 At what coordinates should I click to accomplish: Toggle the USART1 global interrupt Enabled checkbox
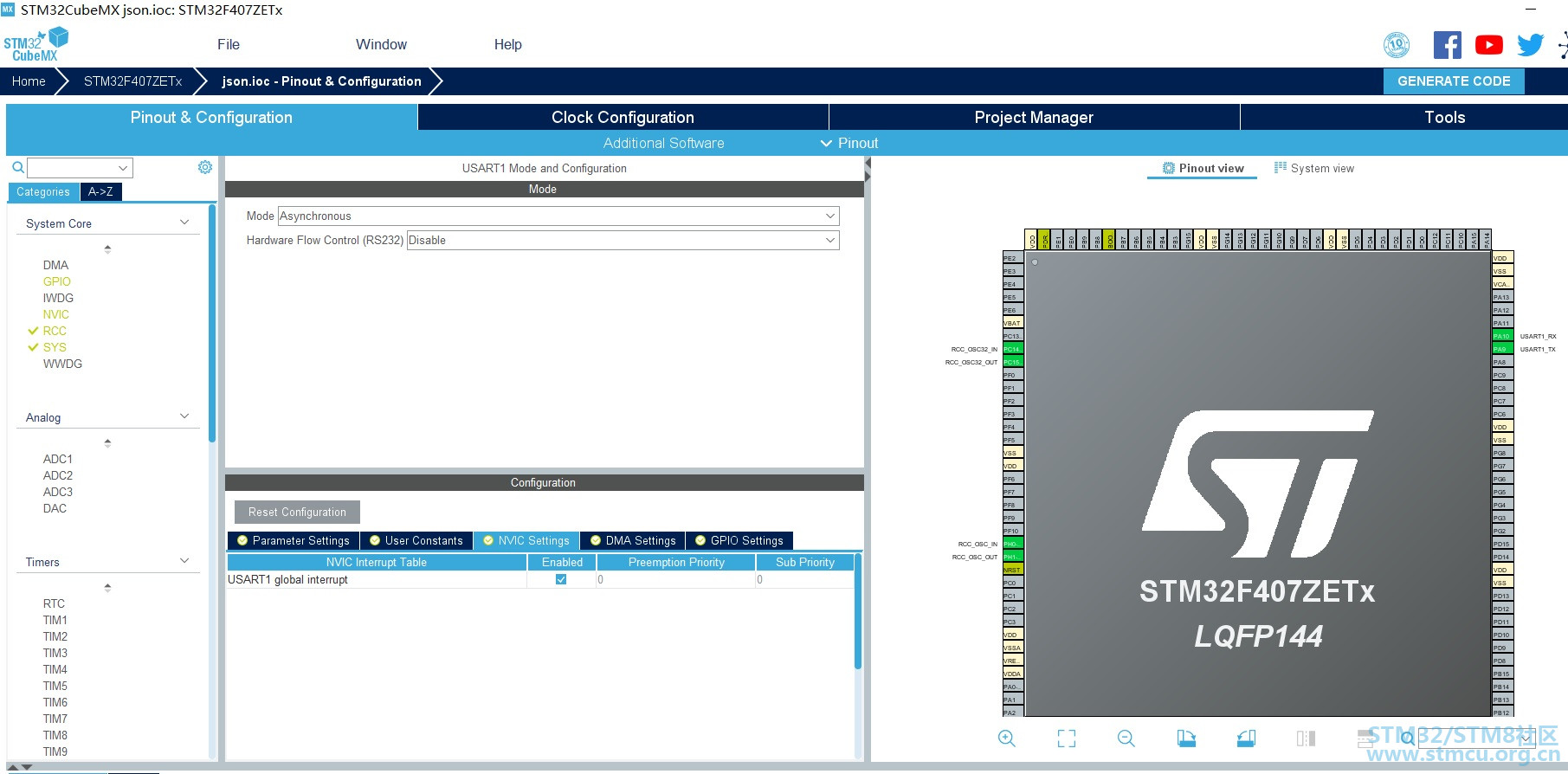[x=561, y=579]
